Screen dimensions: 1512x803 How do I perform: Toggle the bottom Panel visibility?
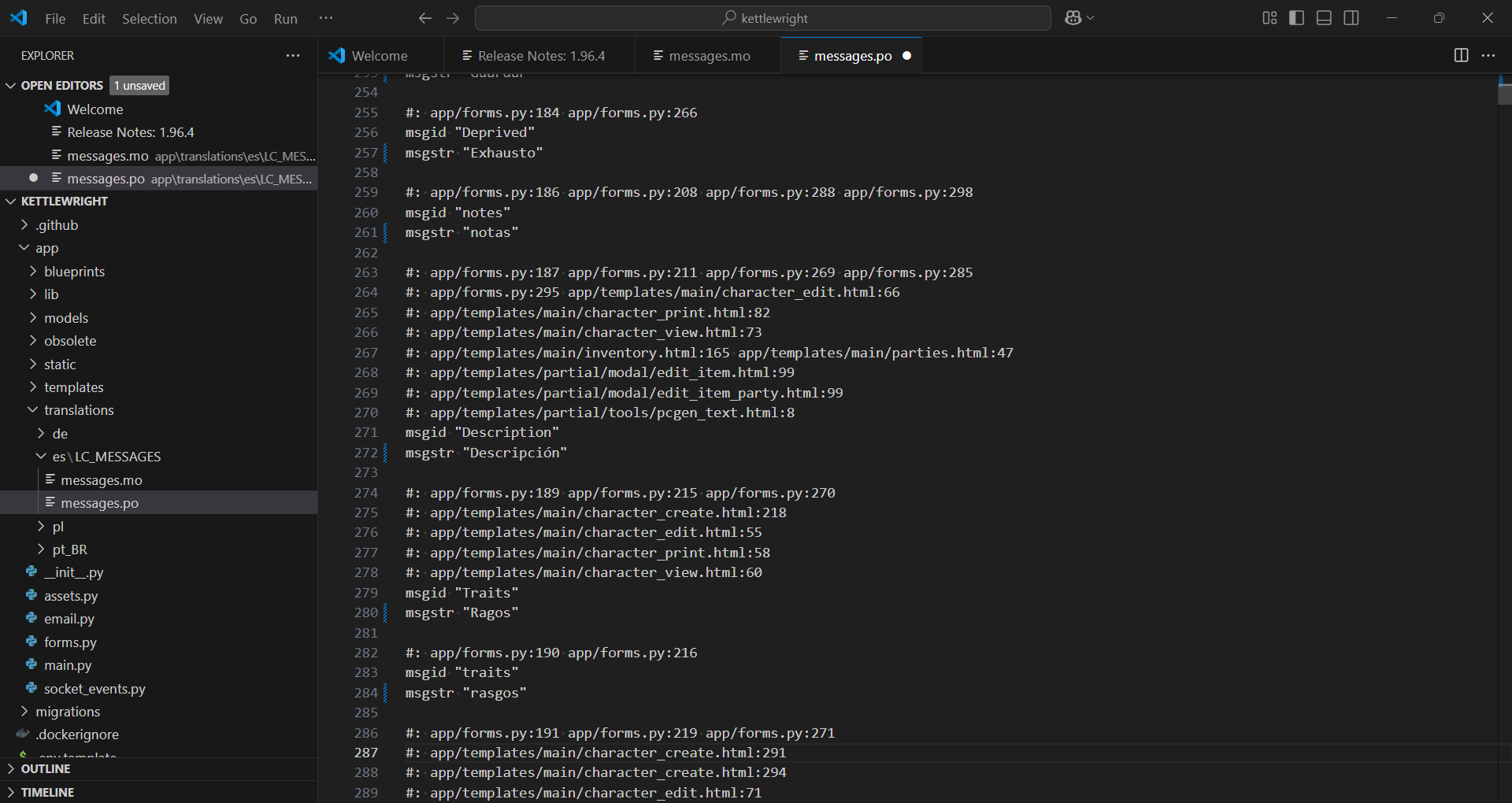point(1324,18)
